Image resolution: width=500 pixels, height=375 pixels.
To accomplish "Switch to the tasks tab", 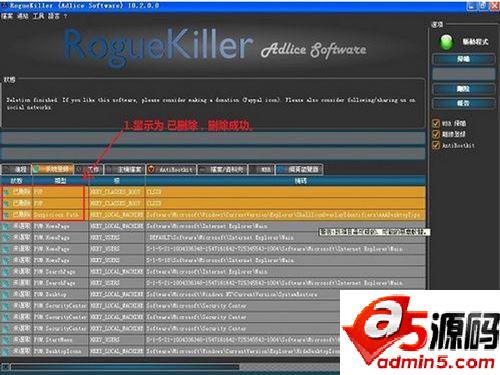I will [x=89, y=169].
